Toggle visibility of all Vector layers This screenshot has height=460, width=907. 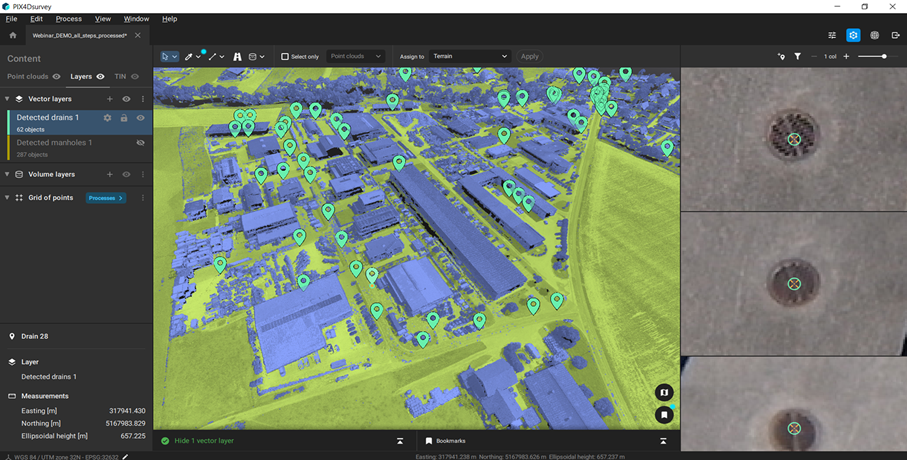(x=126, y=99)
